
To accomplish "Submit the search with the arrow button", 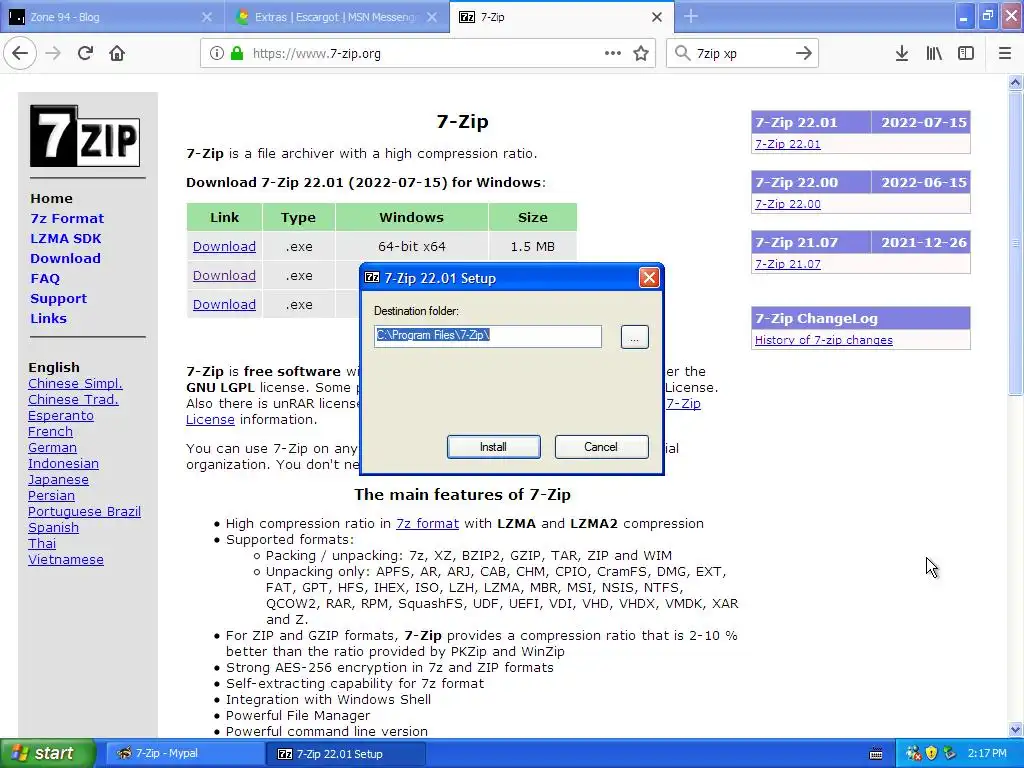I will pyautogui.click(x=804, y=53).
